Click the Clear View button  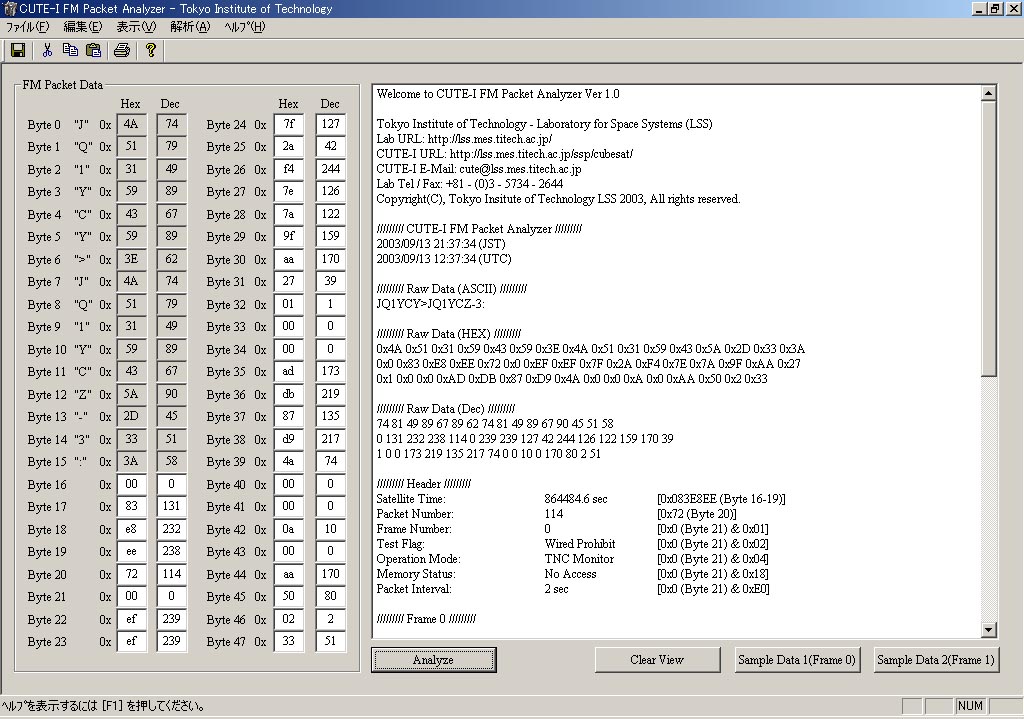click(x=657, y=660)
